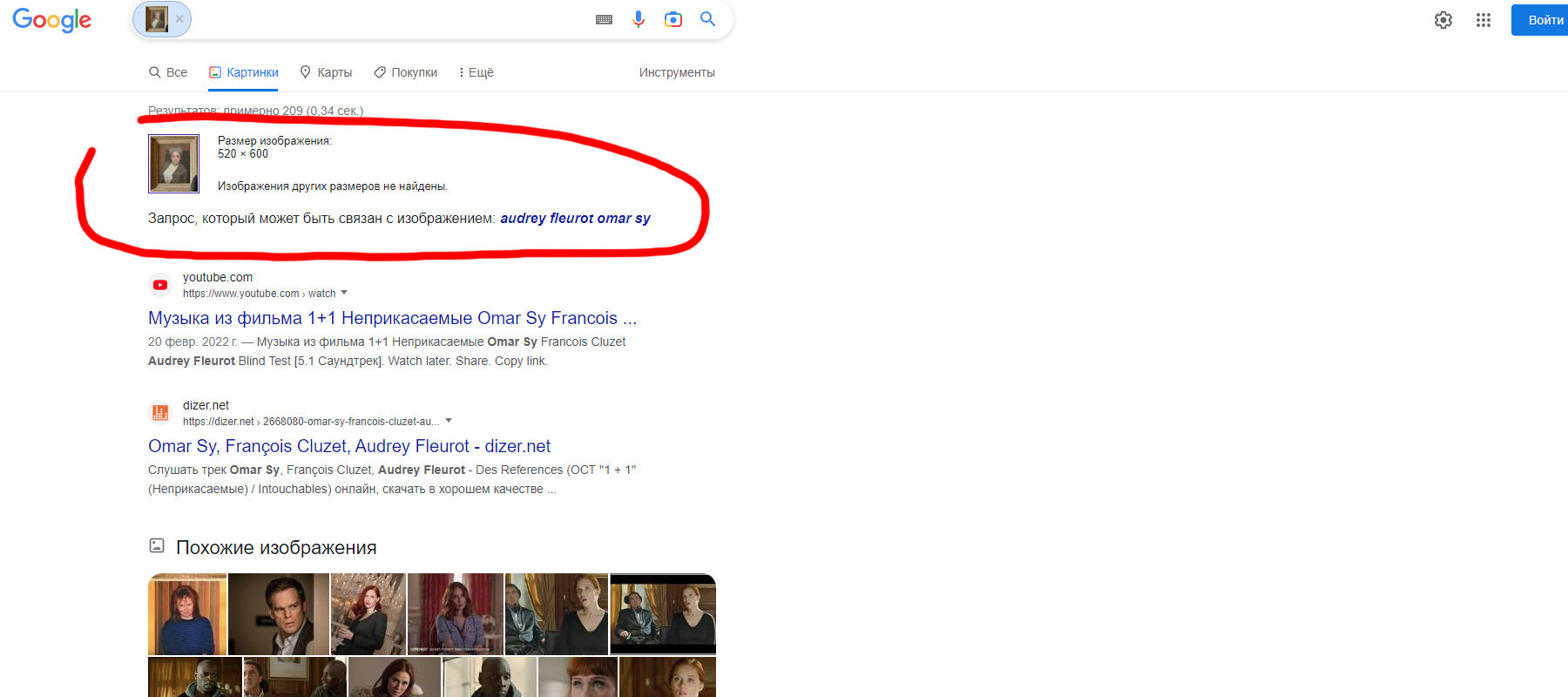Click the dizer.net site name text
The width and height of the screenshot is (1568, 697).
(x=206, y=405)
